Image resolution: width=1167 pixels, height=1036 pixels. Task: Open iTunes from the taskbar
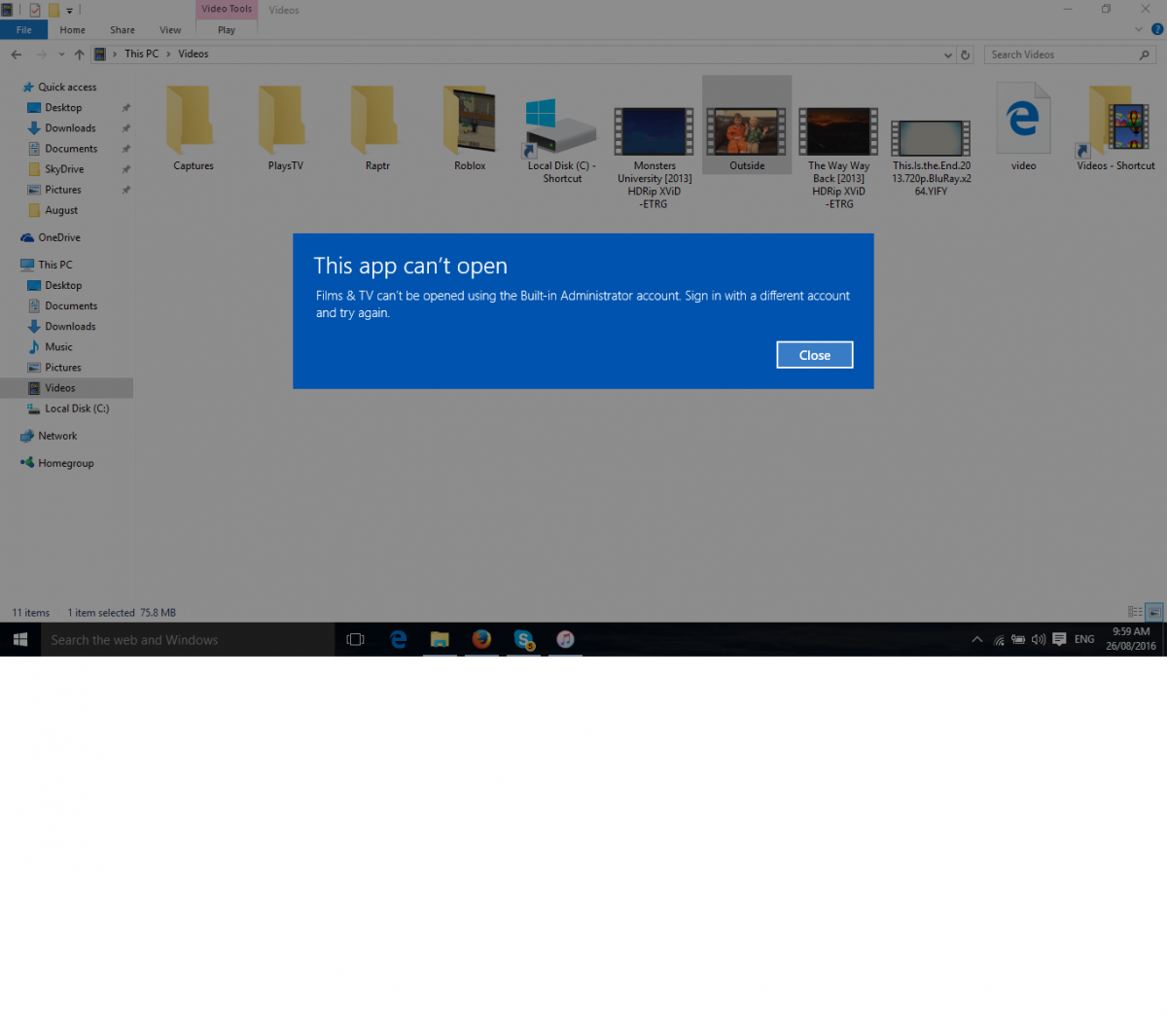point(565,639)
